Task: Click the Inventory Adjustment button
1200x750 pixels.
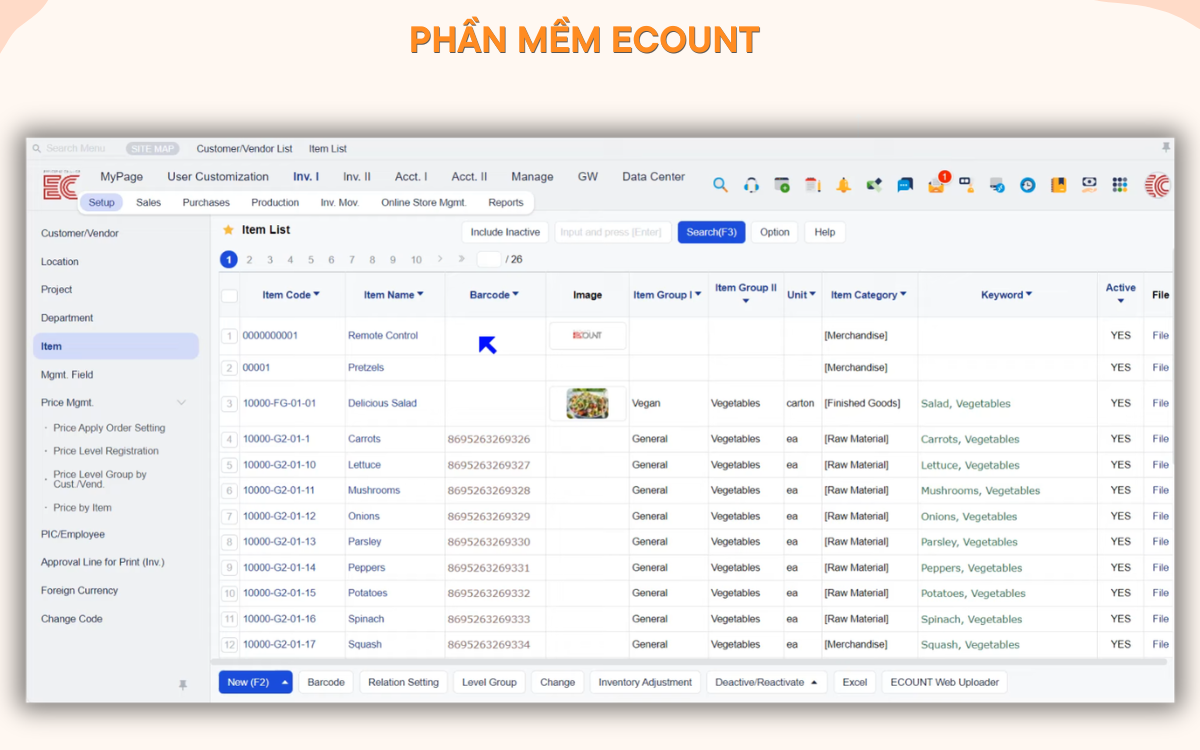Action: (645, 682)
